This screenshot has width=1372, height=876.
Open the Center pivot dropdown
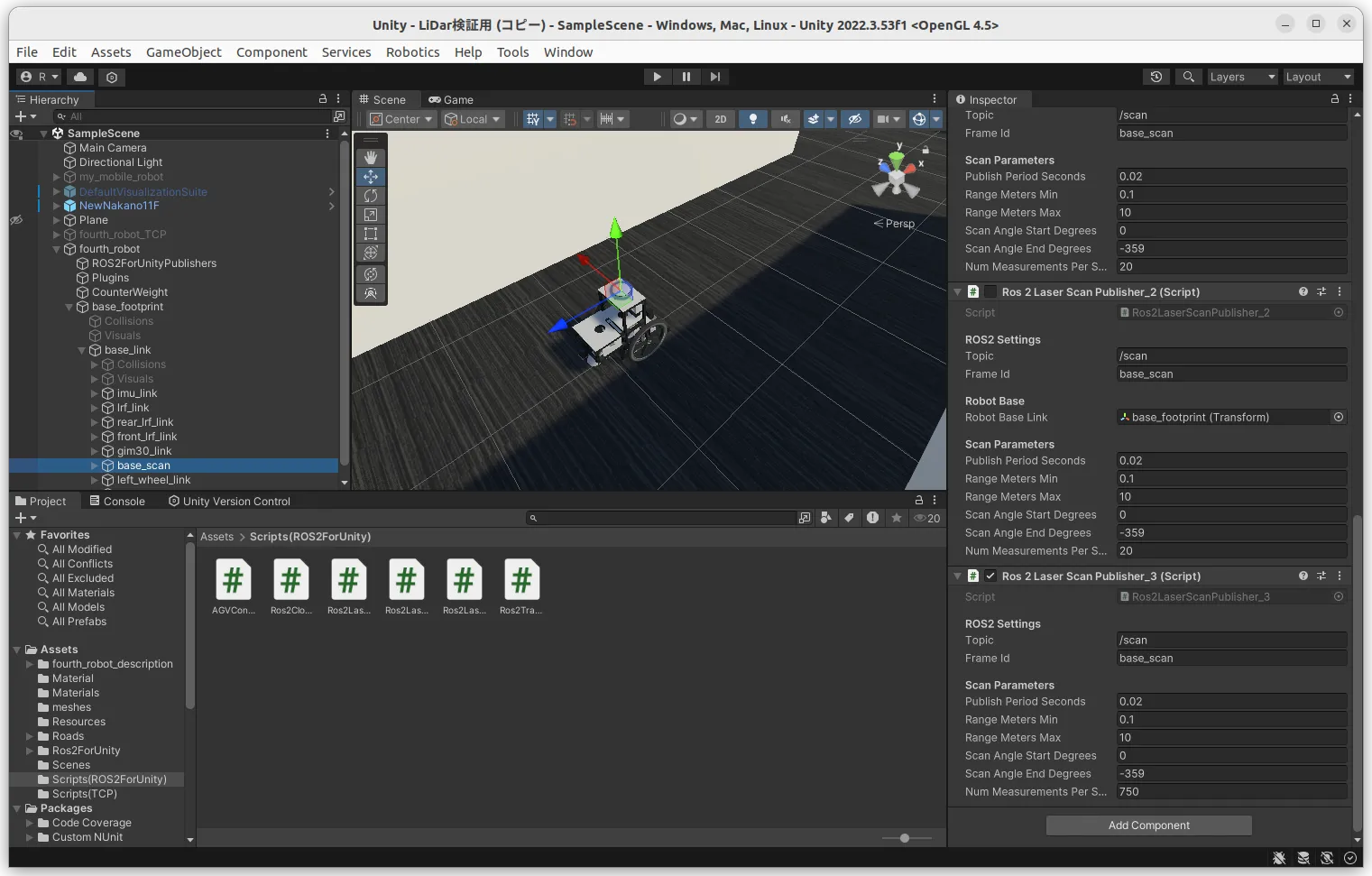point(402,119)
